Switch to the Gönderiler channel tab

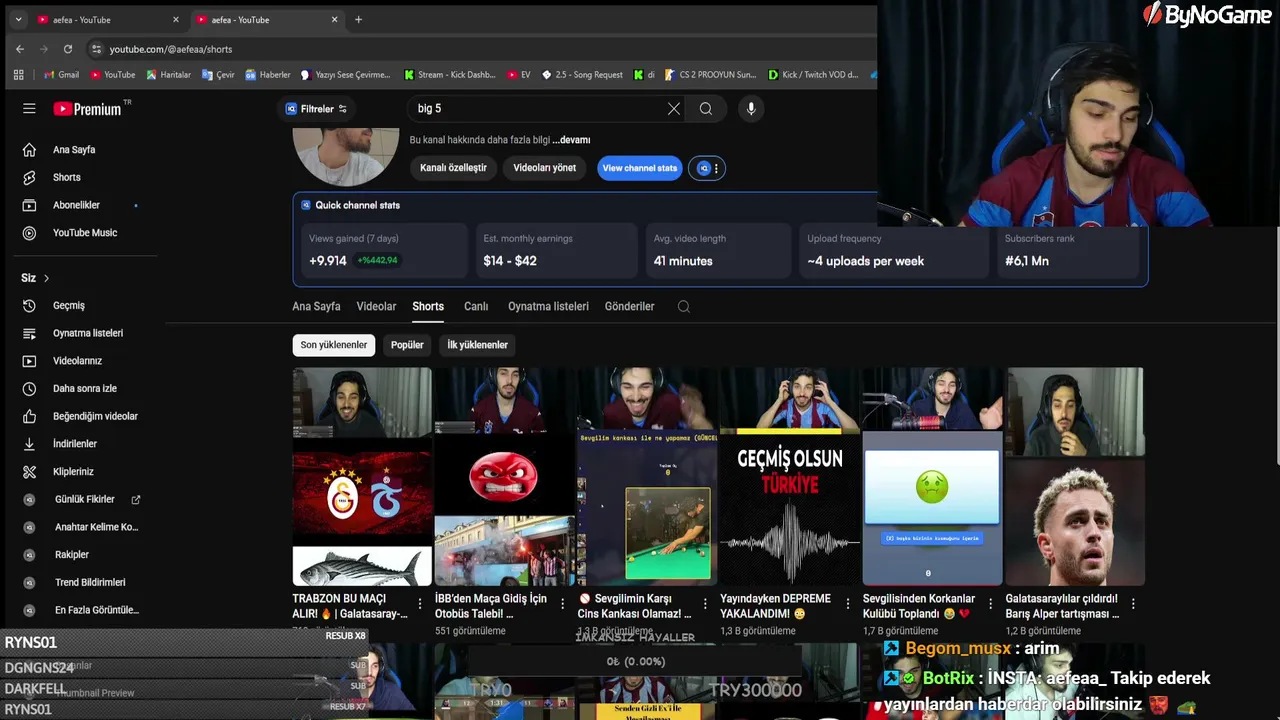(x=629, y=307)
